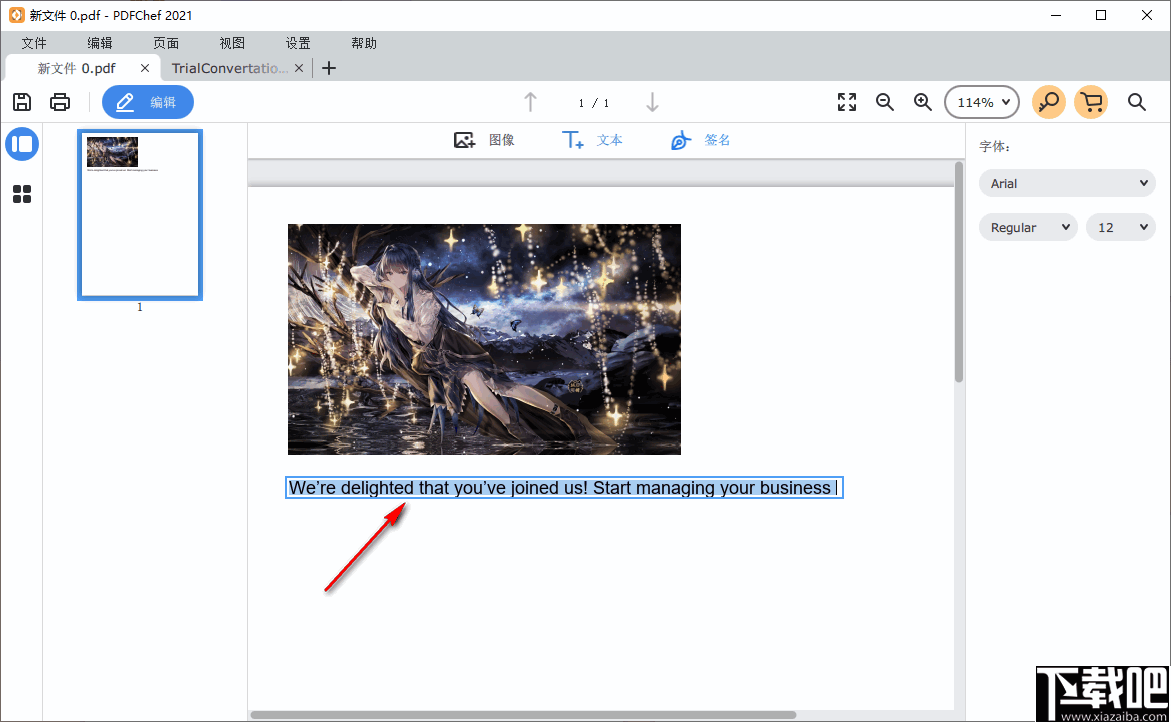Click the Save document icon
This screenshot has width=1171, height=722.
tap(22, 101)
